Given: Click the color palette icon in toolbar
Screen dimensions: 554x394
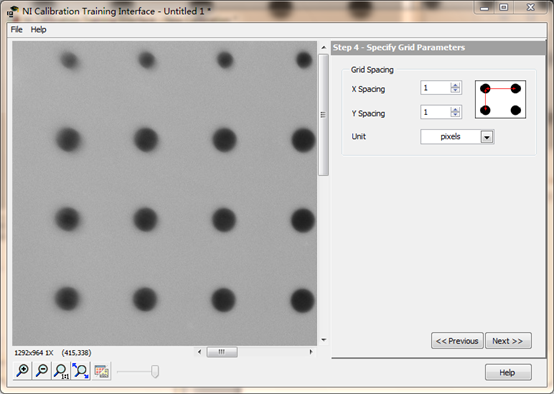Looking at the screenshot, I should (x=102, y=371).
